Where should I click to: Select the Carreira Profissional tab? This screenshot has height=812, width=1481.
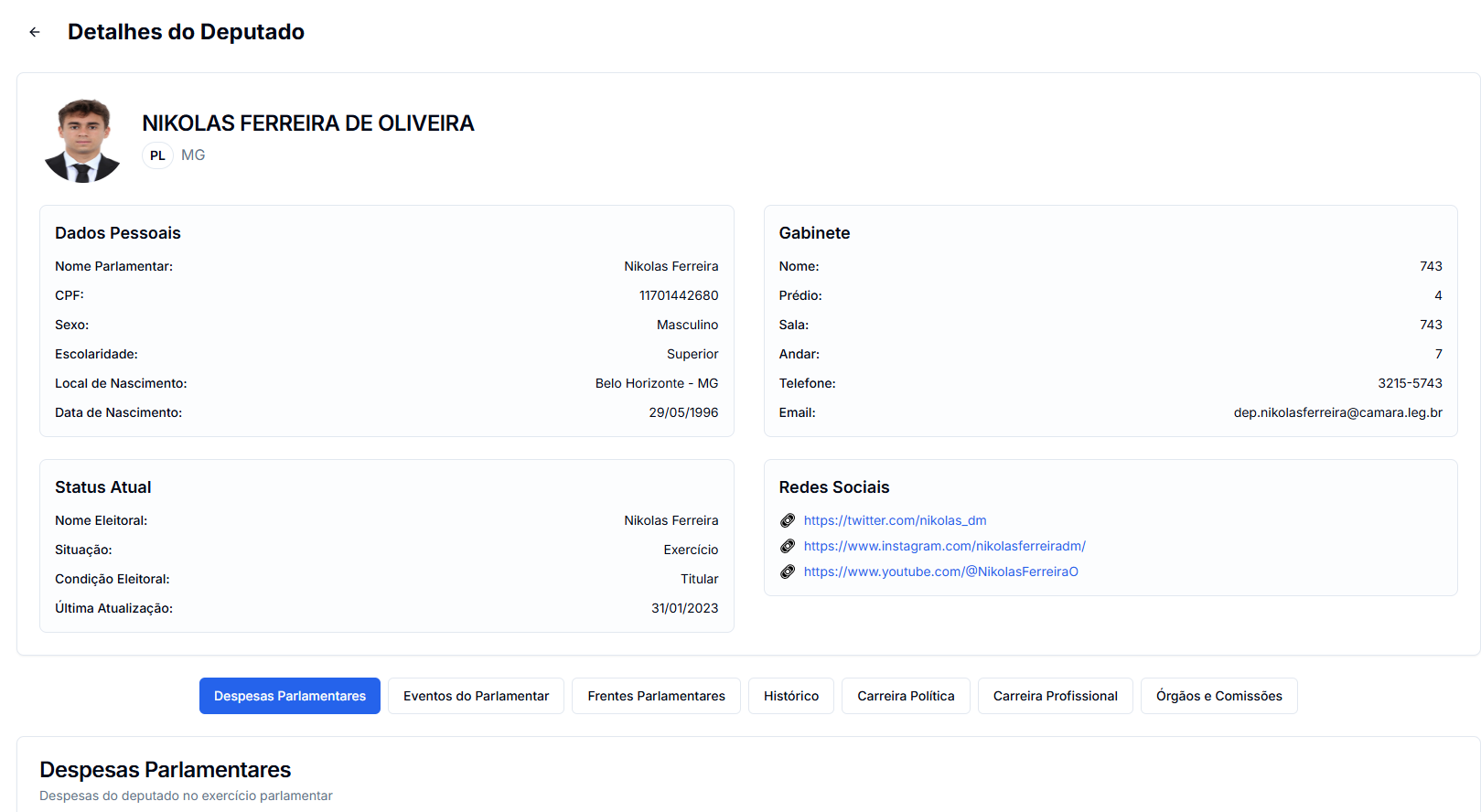[x=1055, y=696]
